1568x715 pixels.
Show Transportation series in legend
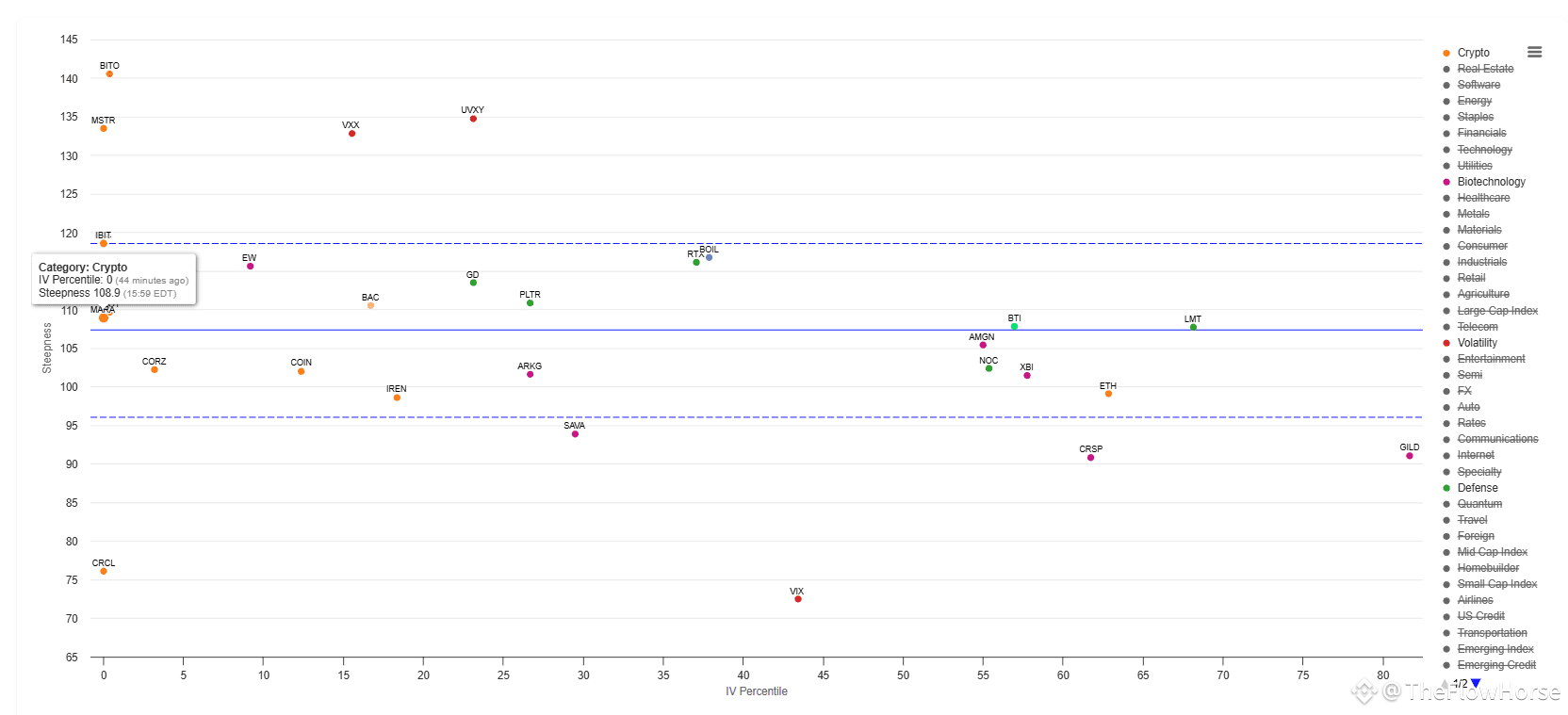[1492, 633]
